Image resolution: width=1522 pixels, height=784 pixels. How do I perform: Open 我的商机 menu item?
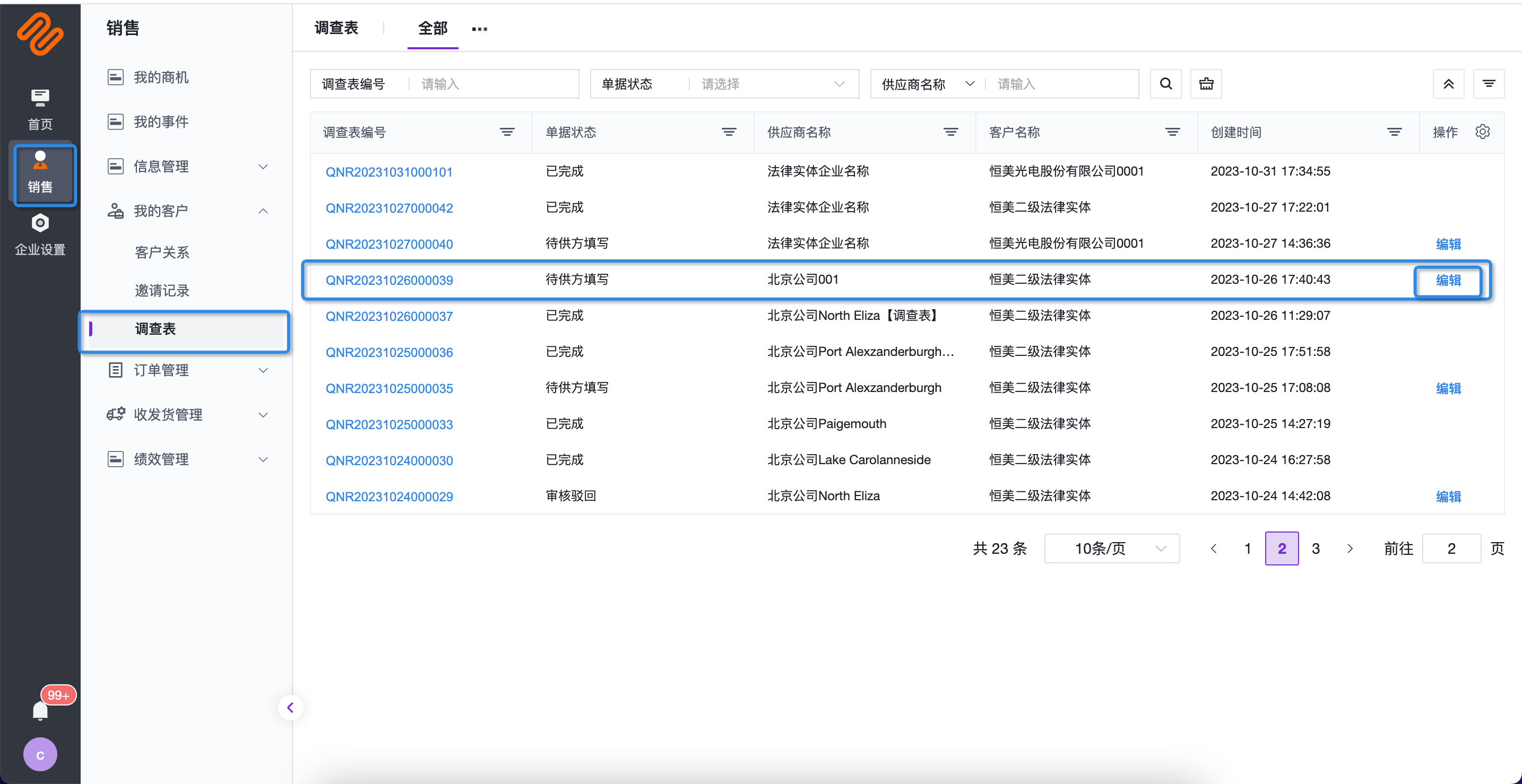[161, 77]
